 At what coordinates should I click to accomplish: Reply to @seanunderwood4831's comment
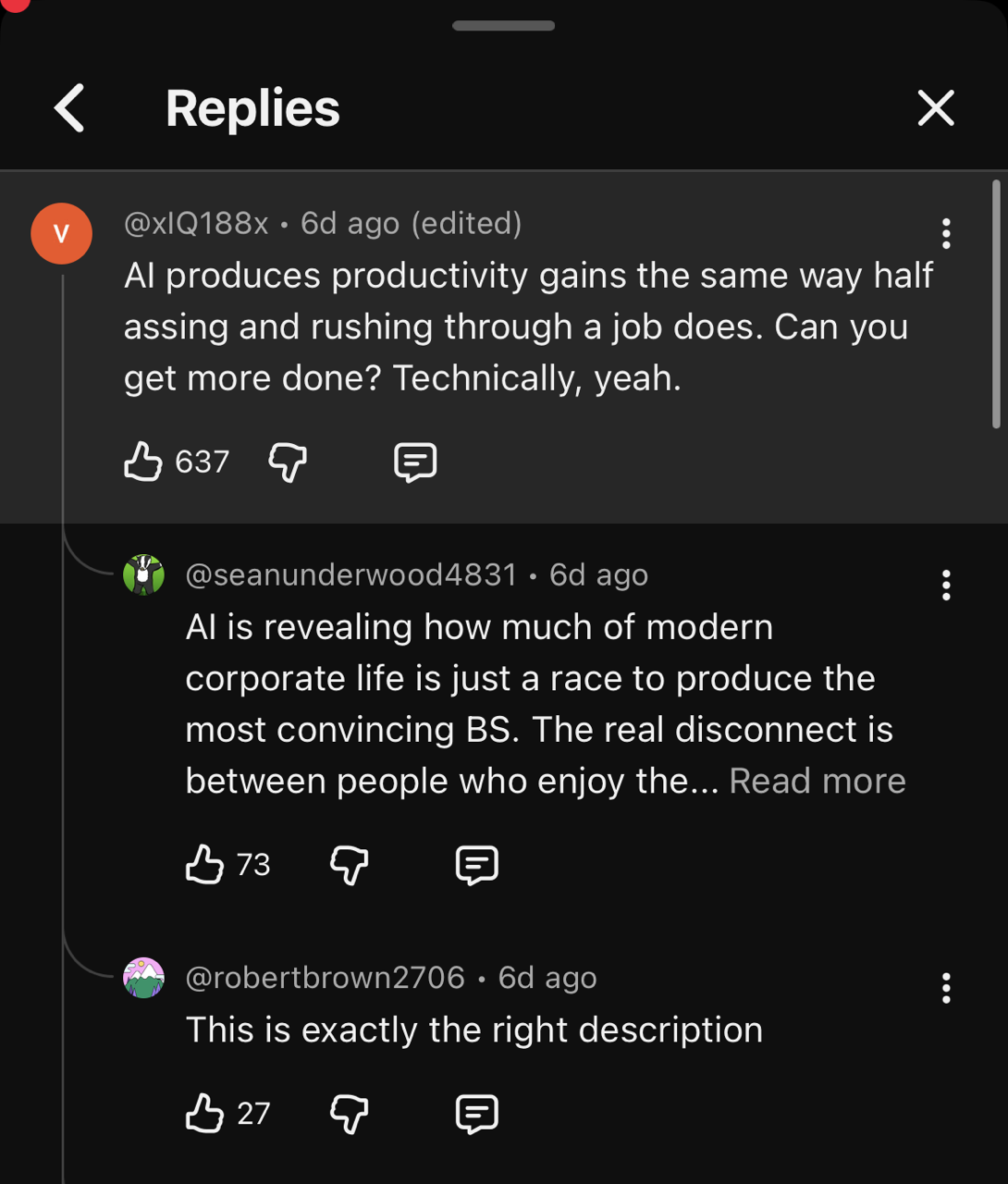tap(477, 864)
